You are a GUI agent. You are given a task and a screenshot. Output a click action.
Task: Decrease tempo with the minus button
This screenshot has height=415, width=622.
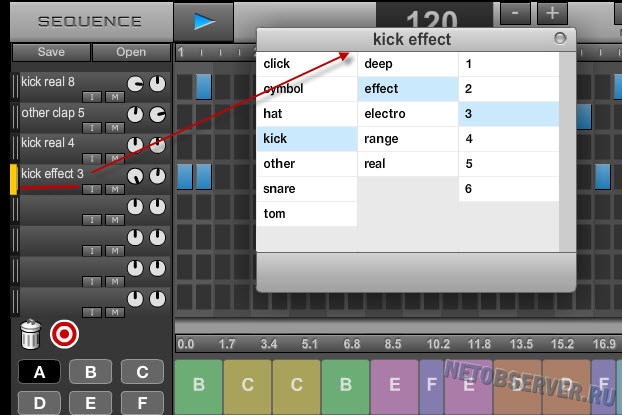click(515, 13)
